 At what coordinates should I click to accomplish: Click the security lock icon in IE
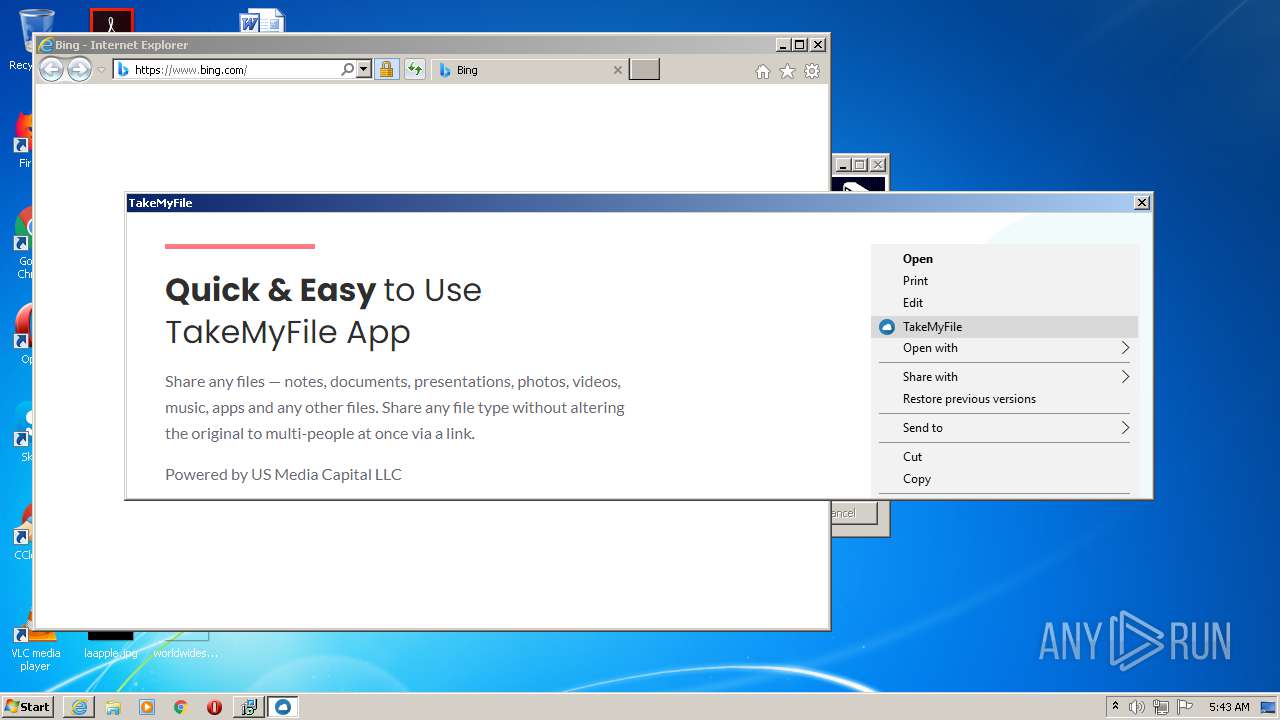click(386, 70)
